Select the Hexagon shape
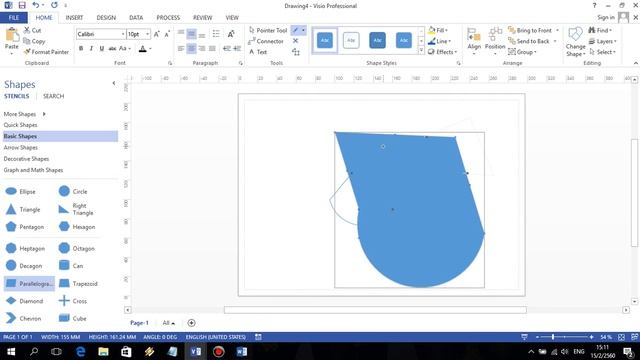Viewport: 640px width, 360px height. [x=77, y=227]
